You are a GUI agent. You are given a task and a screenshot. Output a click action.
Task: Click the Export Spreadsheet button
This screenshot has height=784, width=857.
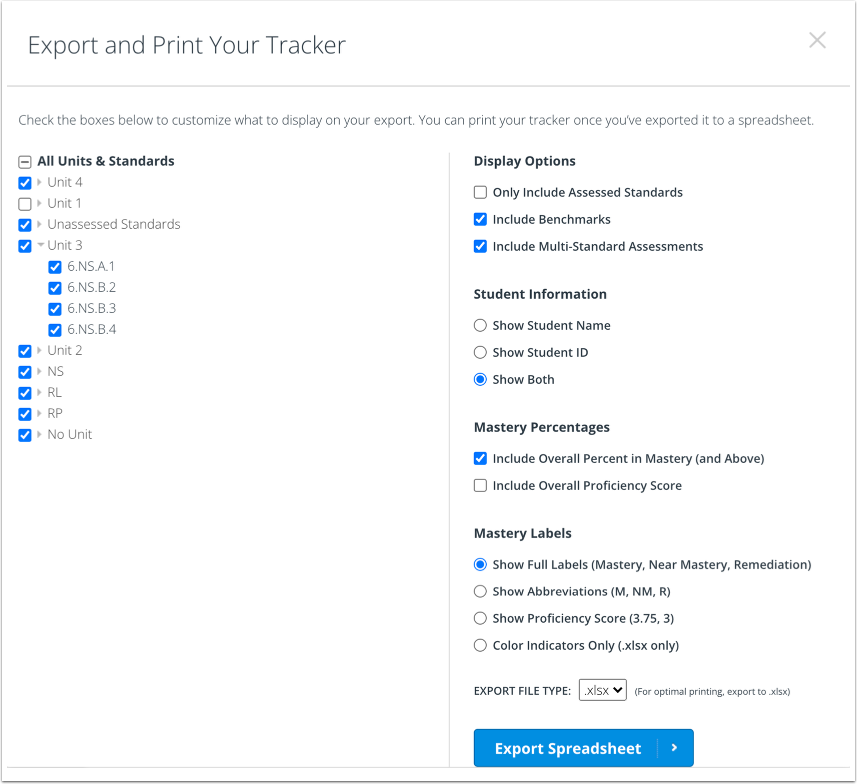570,747
